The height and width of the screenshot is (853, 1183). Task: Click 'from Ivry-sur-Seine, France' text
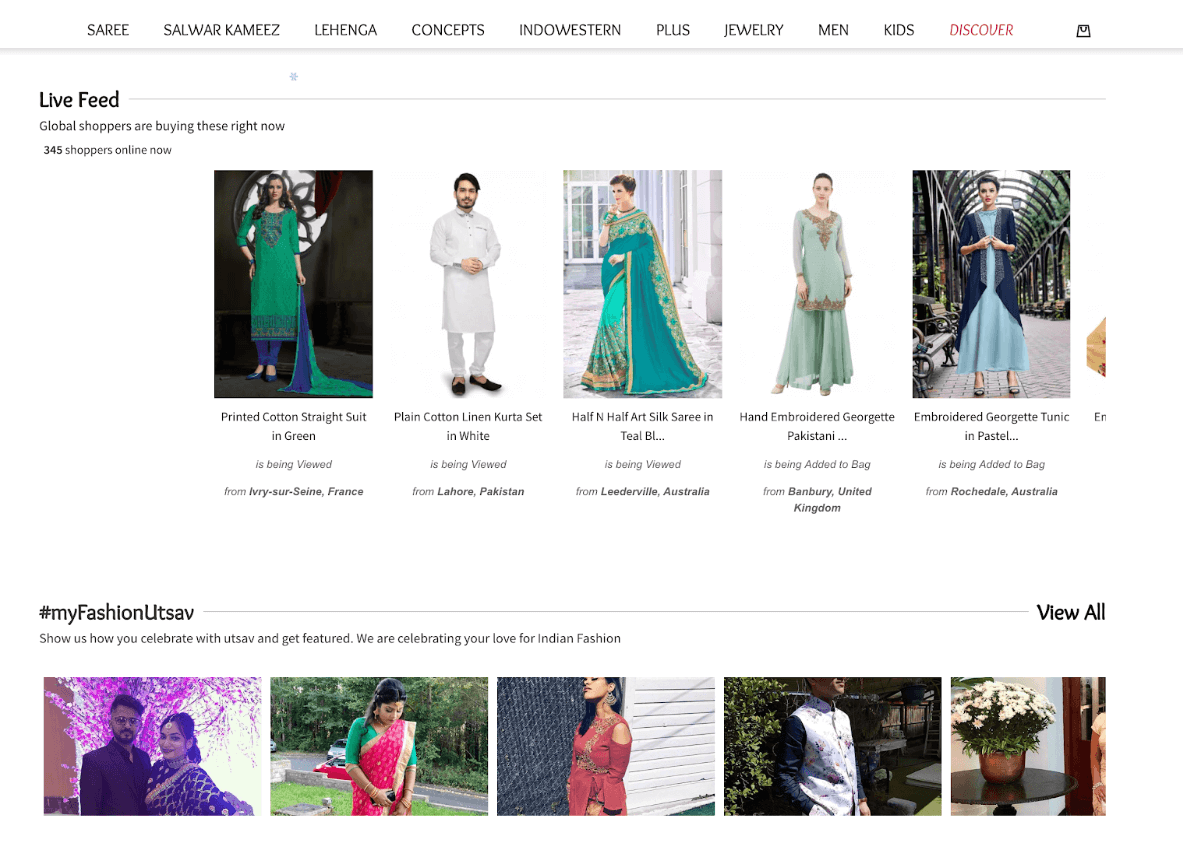pyautogui.click(x=293, y=492)
